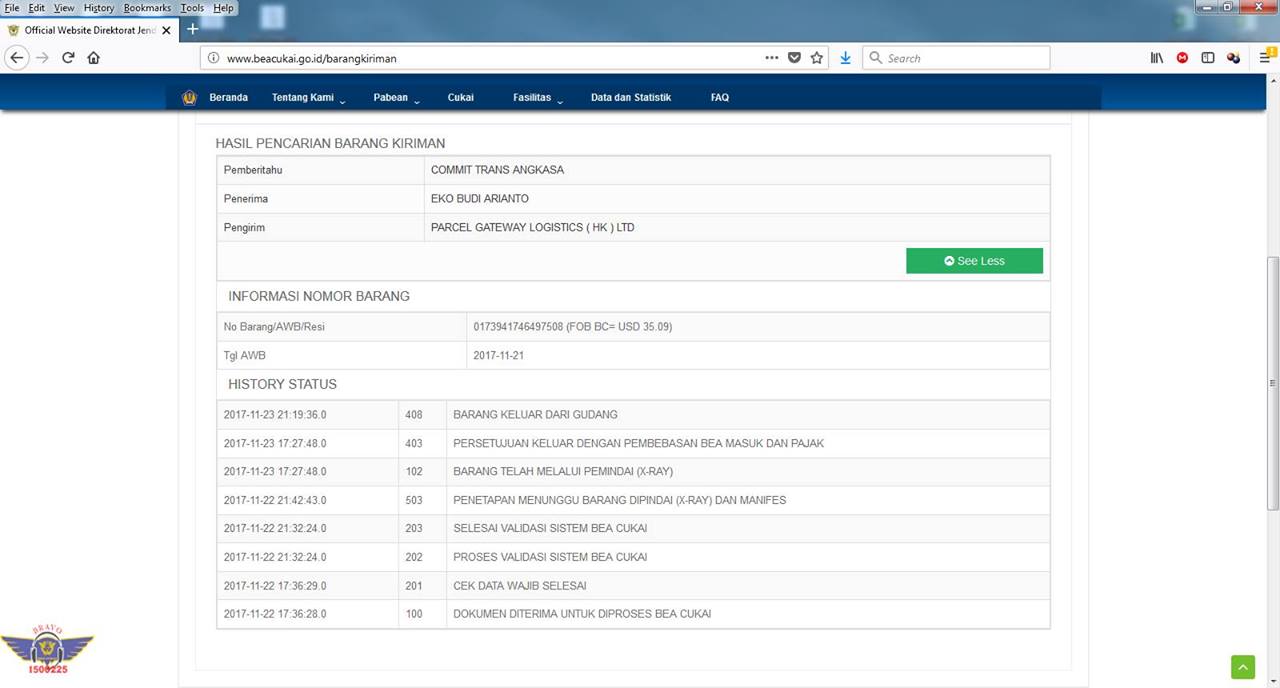This screenshot has width=1280, height=688.
Task: Expand the Pabean navigation dropdown
Action: click(x=396, y=98)
